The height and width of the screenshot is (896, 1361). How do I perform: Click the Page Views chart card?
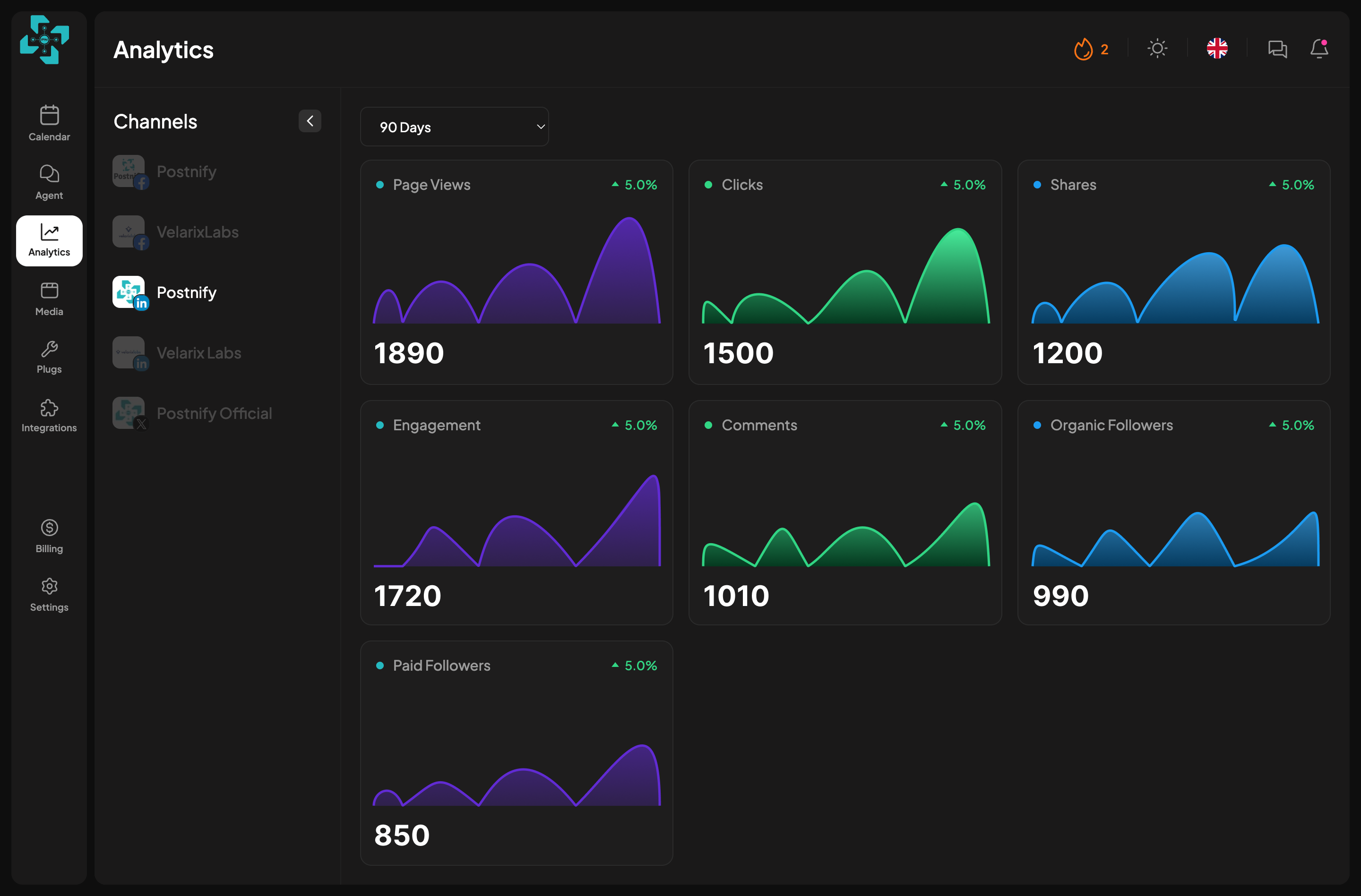pyautogui.click(x=517, y=272)
